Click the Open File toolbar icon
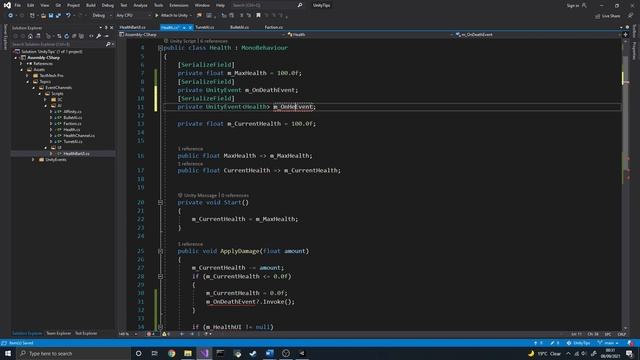This screenshot has height=360, width=640. [x=43, y=16]
